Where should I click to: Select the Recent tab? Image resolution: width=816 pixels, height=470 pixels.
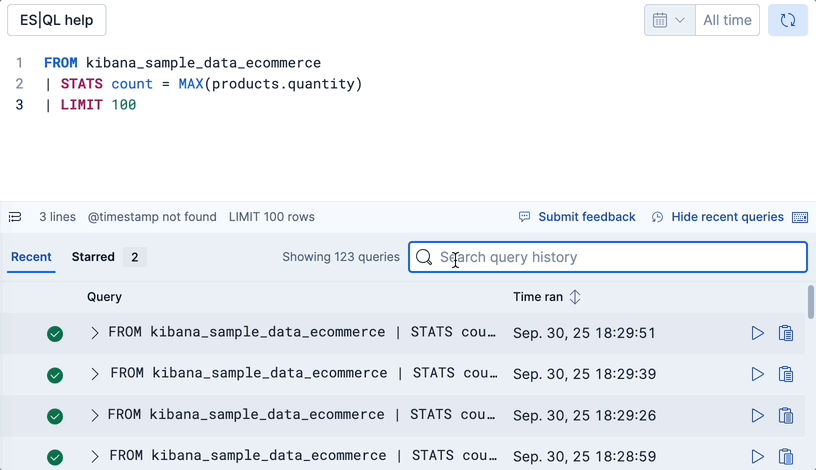(31, 257)
